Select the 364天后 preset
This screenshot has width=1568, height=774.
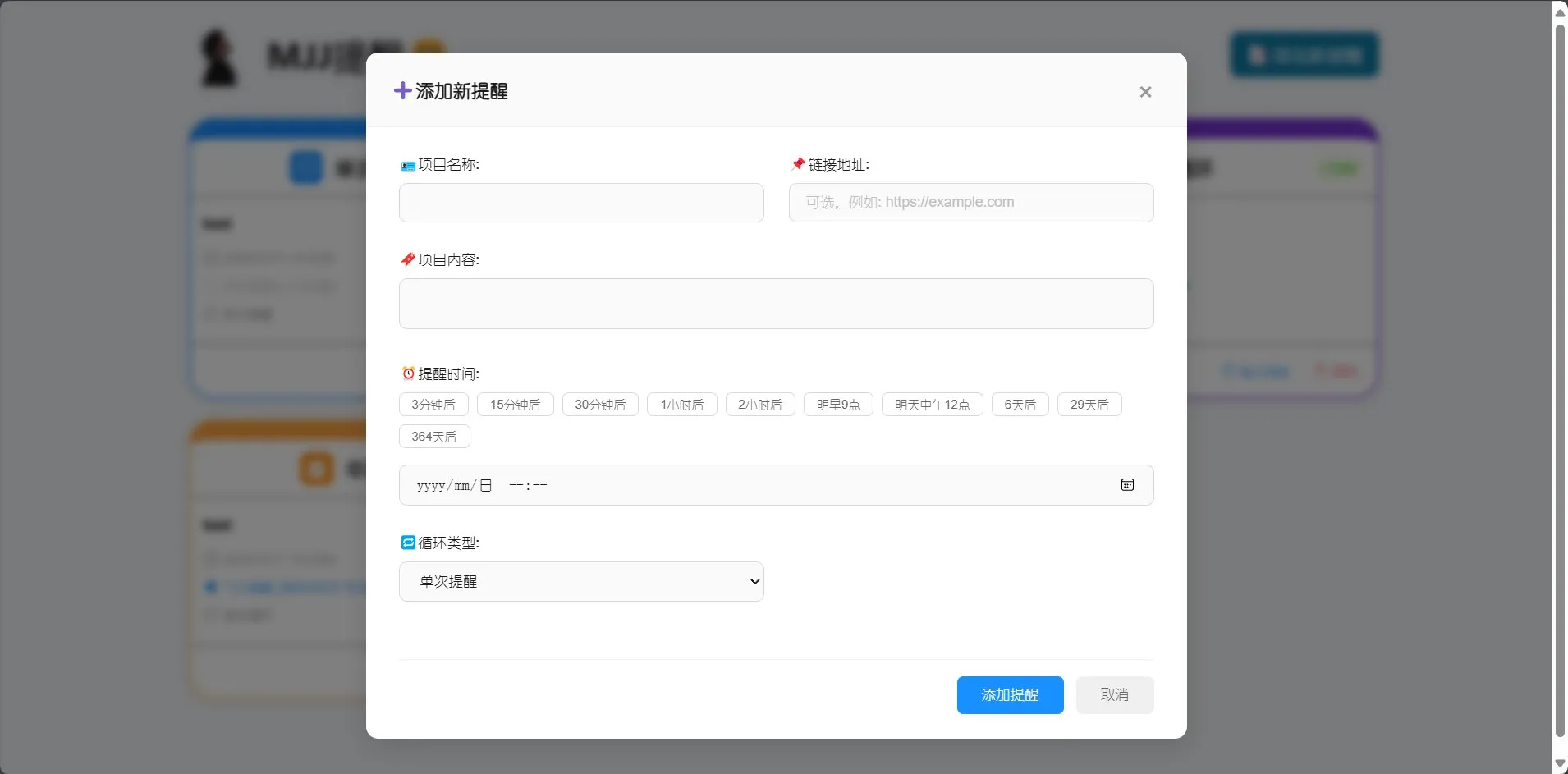(x=434, y=437)
